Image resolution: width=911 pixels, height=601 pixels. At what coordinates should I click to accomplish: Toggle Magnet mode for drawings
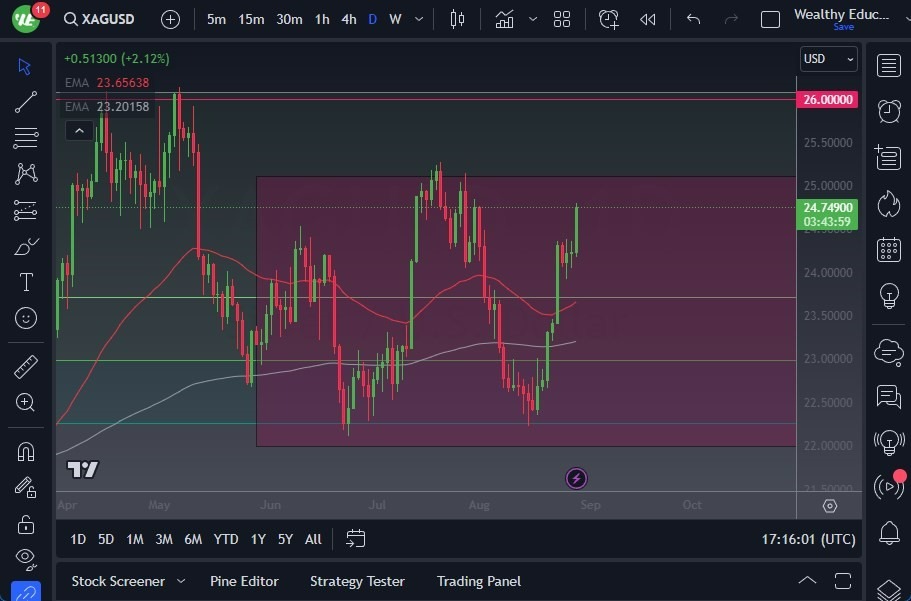pos(25,452)
